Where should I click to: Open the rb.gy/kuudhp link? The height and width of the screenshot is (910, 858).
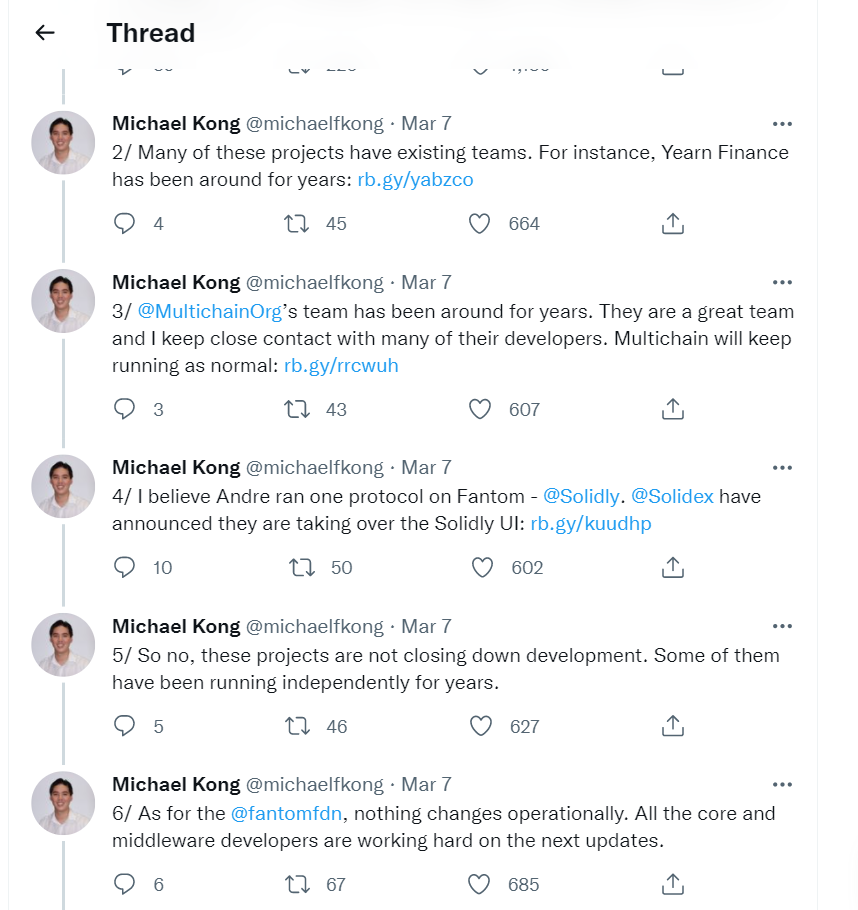[591, 523]
